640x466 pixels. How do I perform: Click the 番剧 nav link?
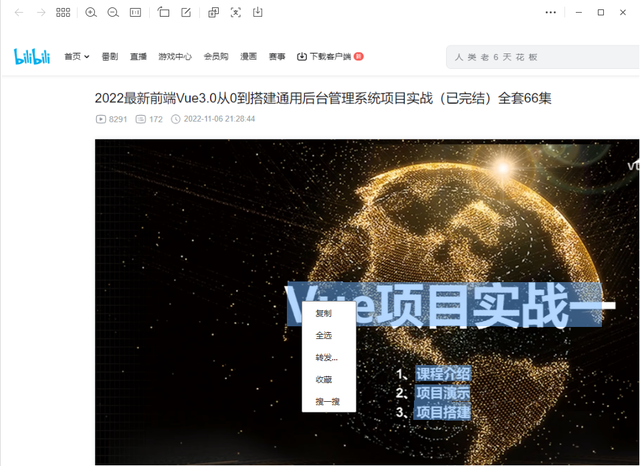click(110, 57)
